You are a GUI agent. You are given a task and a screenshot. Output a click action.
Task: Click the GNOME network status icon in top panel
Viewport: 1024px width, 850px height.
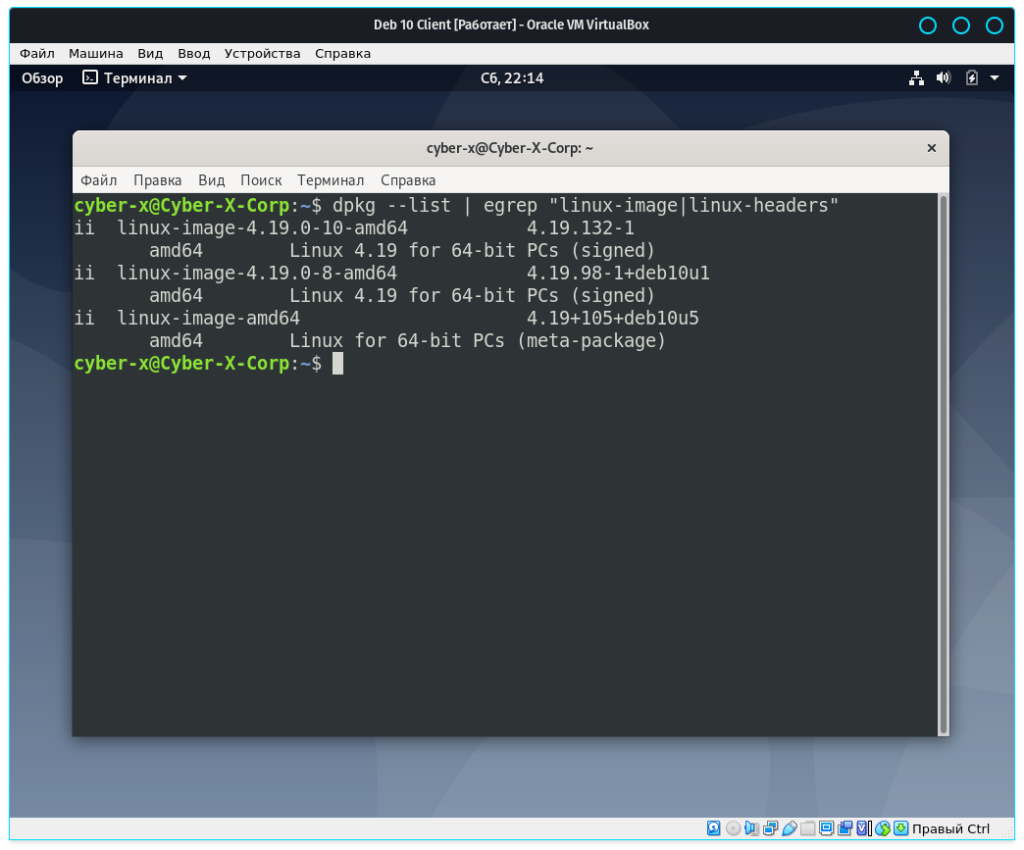pos(916,78)
